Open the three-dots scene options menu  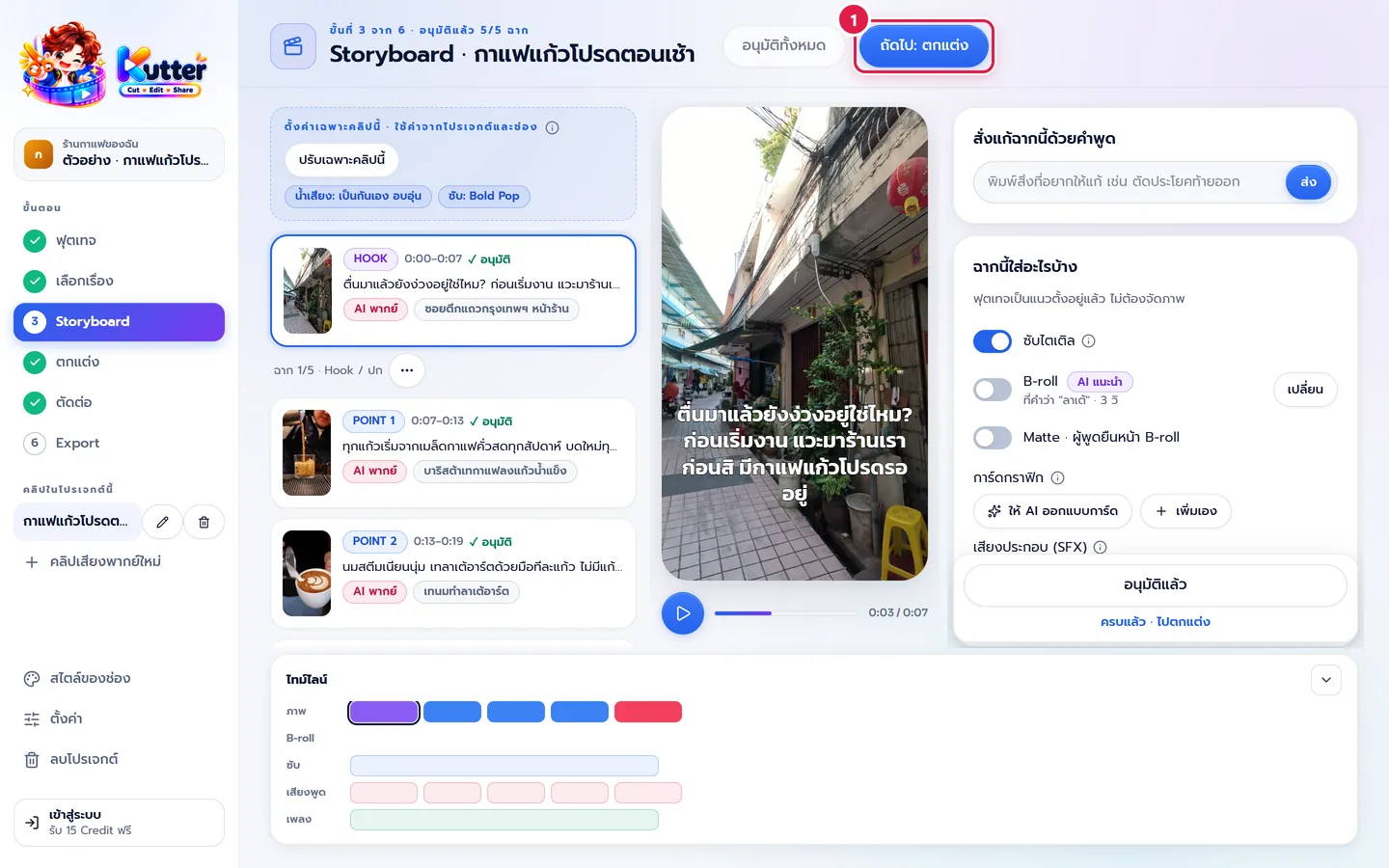click(407, 370)
